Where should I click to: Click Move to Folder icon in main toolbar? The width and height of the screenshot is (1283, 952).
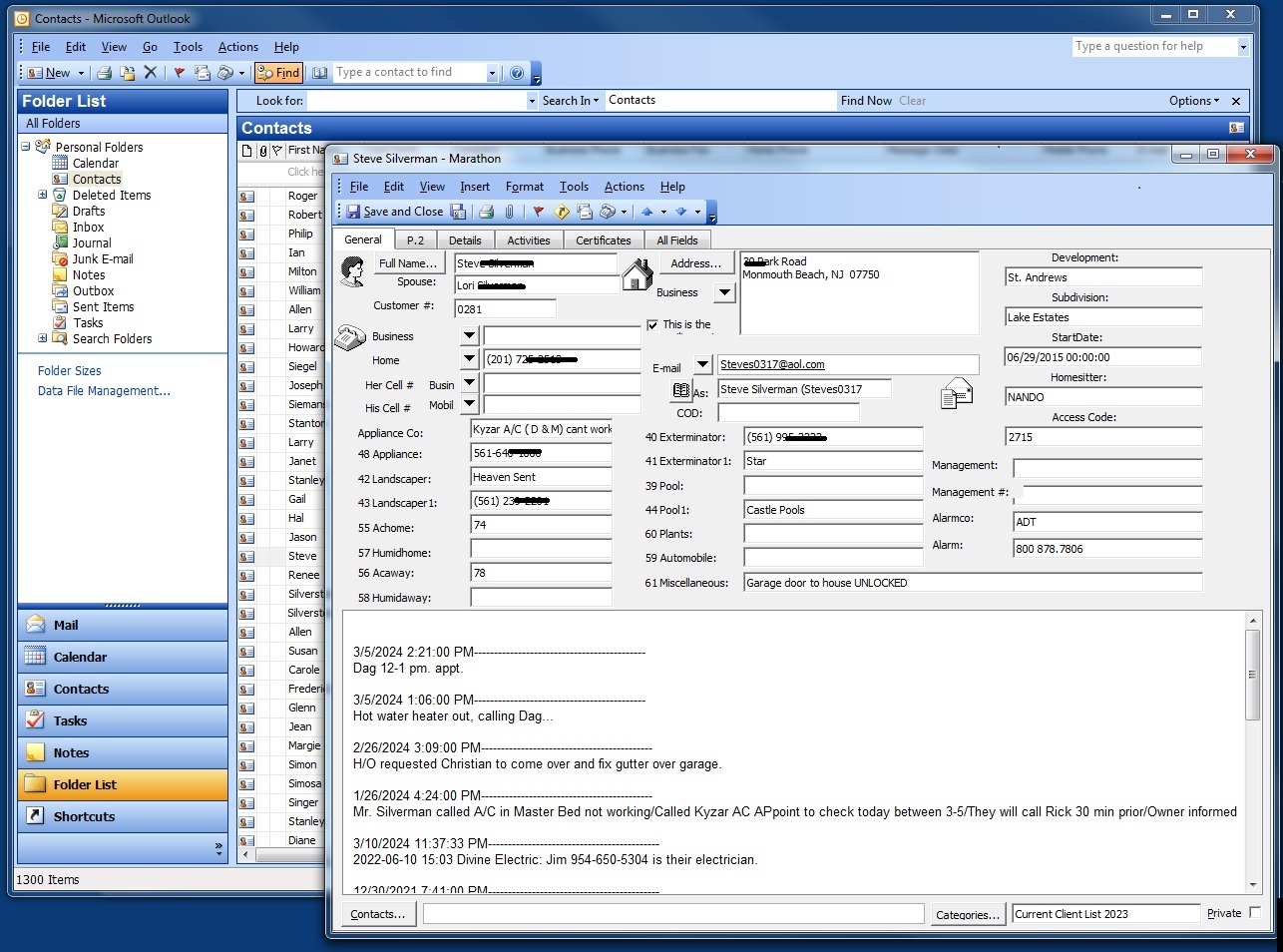coord(128,73)
